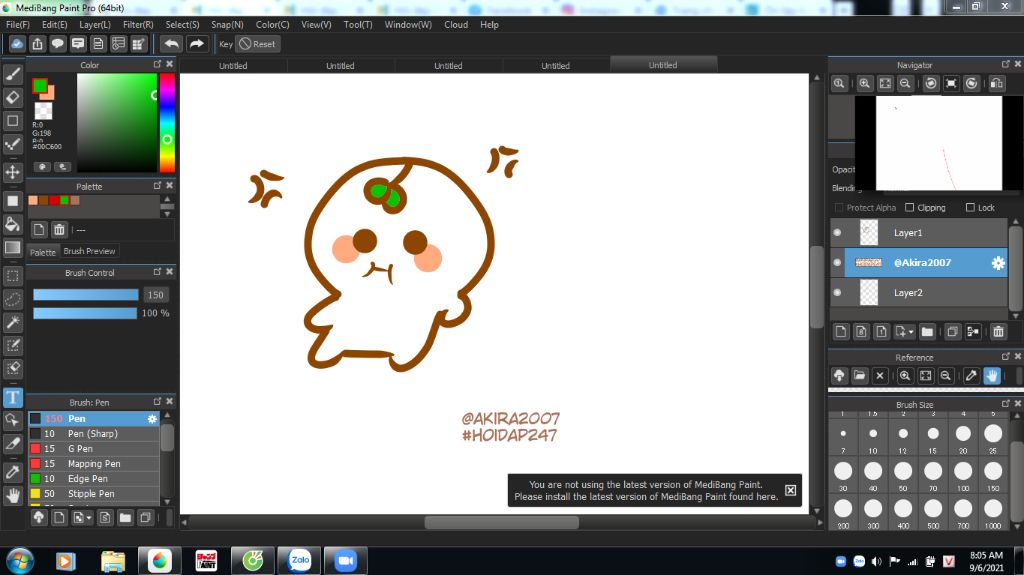Enable the Lock checkbox
Screen dimensions: 1024x575
970,208
